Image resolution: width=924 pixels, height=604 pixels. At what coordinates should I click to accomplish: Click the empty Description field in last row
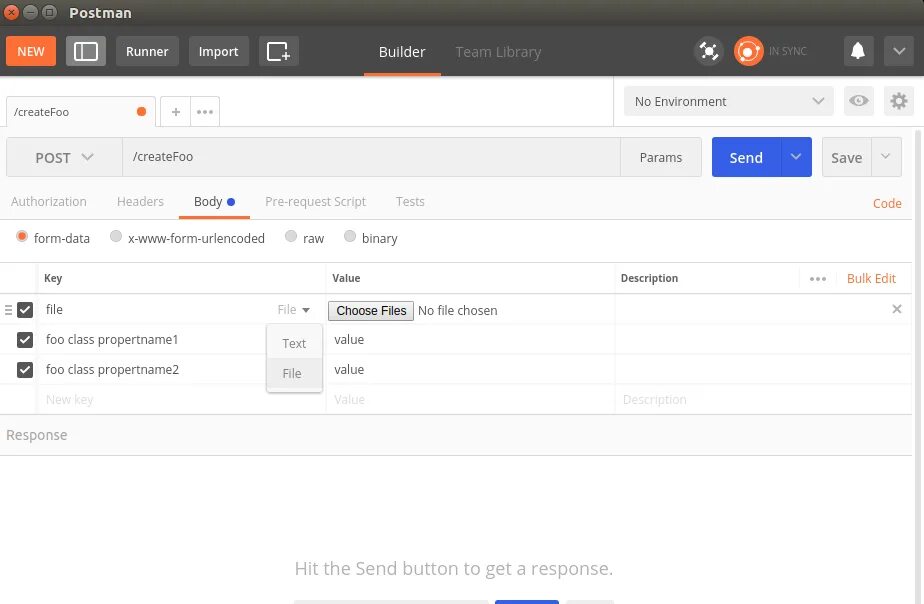coord(763,400)
